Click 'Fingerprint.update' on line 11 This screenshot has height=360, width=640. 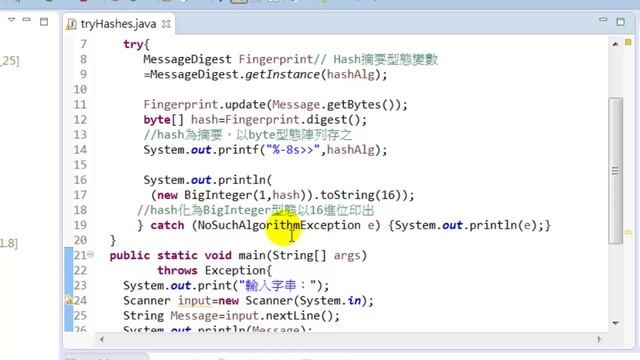point(205,104)
